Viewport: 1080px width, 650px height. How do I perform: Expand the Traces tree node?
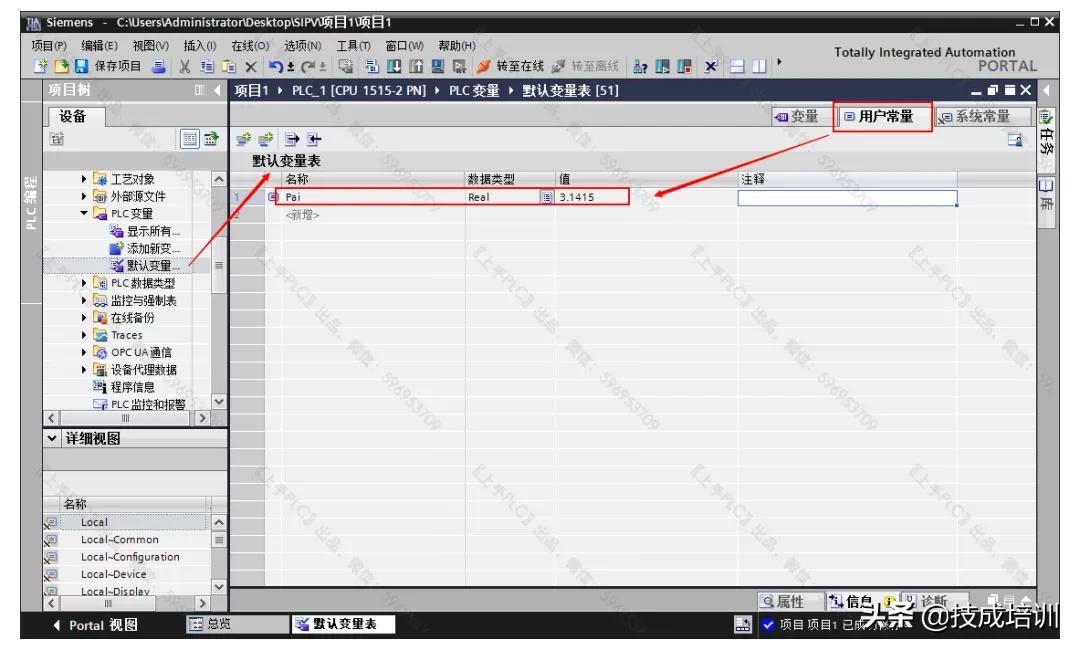[x=84, y=335]
